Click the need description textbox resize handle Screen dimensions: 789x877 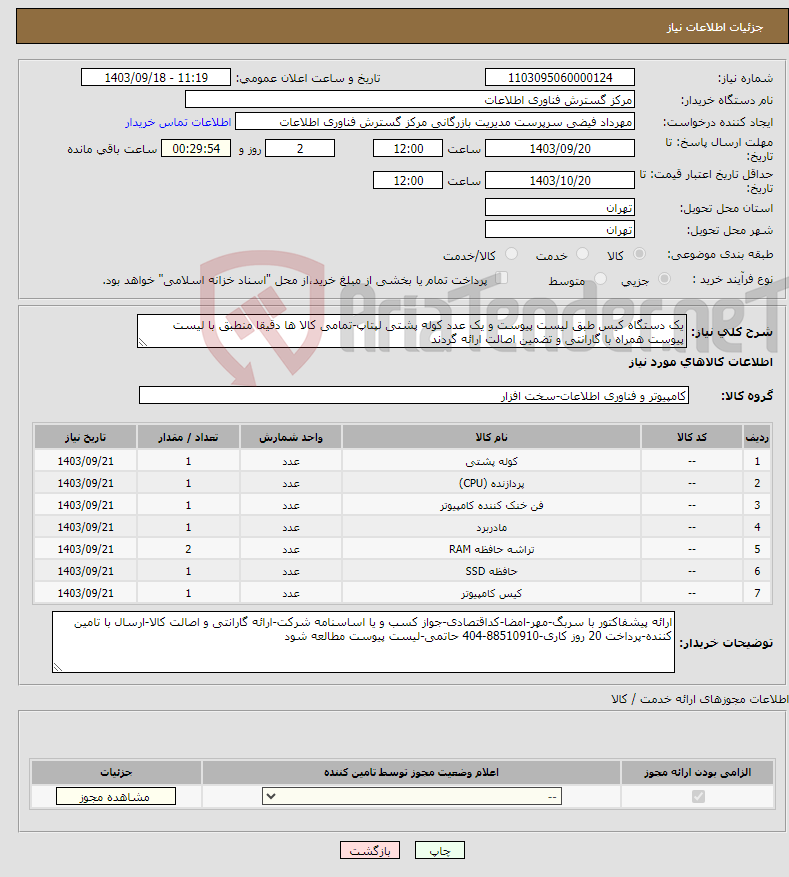(x=143, y=342)
